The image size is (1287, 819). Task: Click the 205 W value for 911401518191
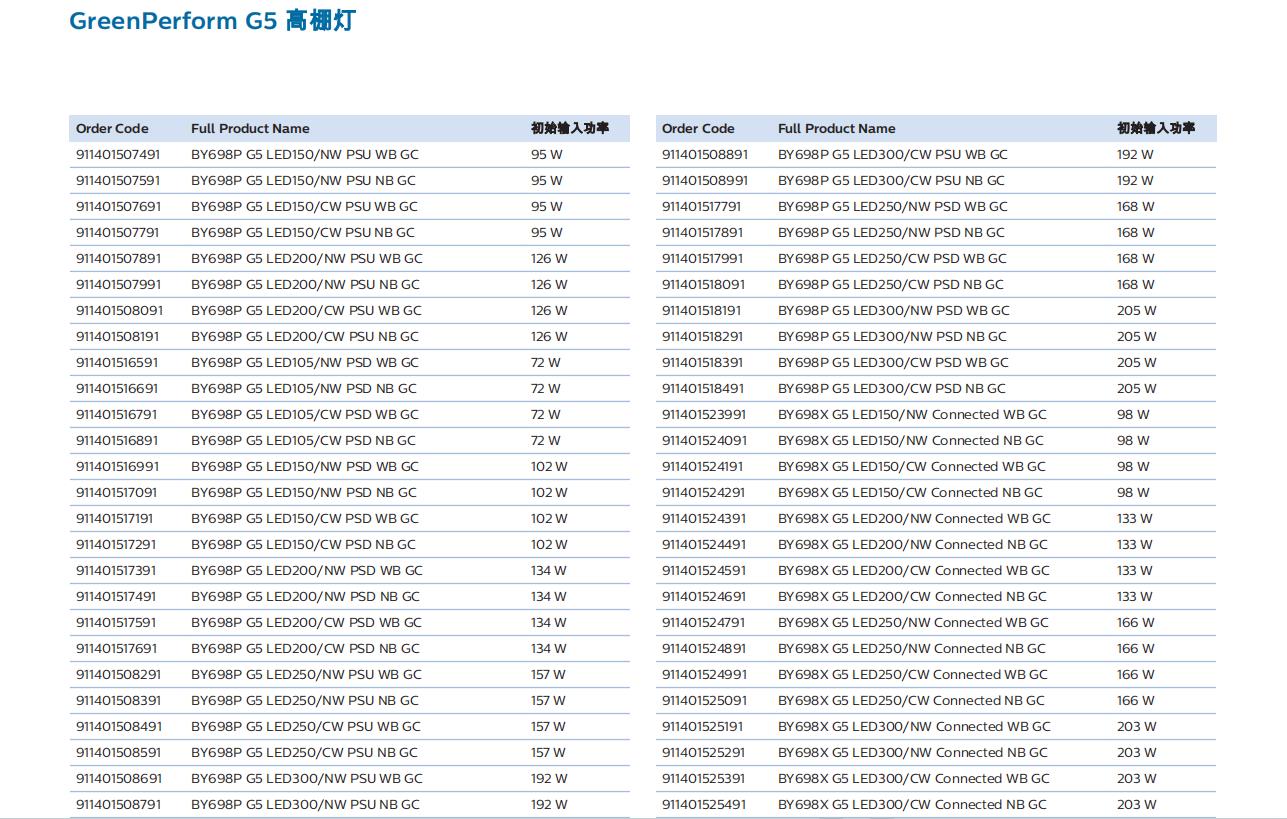1137,311
